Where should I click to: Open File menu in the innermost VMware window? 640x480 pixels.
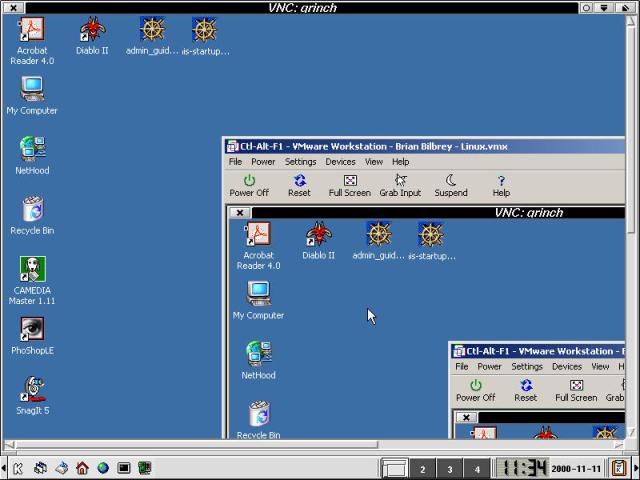tap(462, 367)
